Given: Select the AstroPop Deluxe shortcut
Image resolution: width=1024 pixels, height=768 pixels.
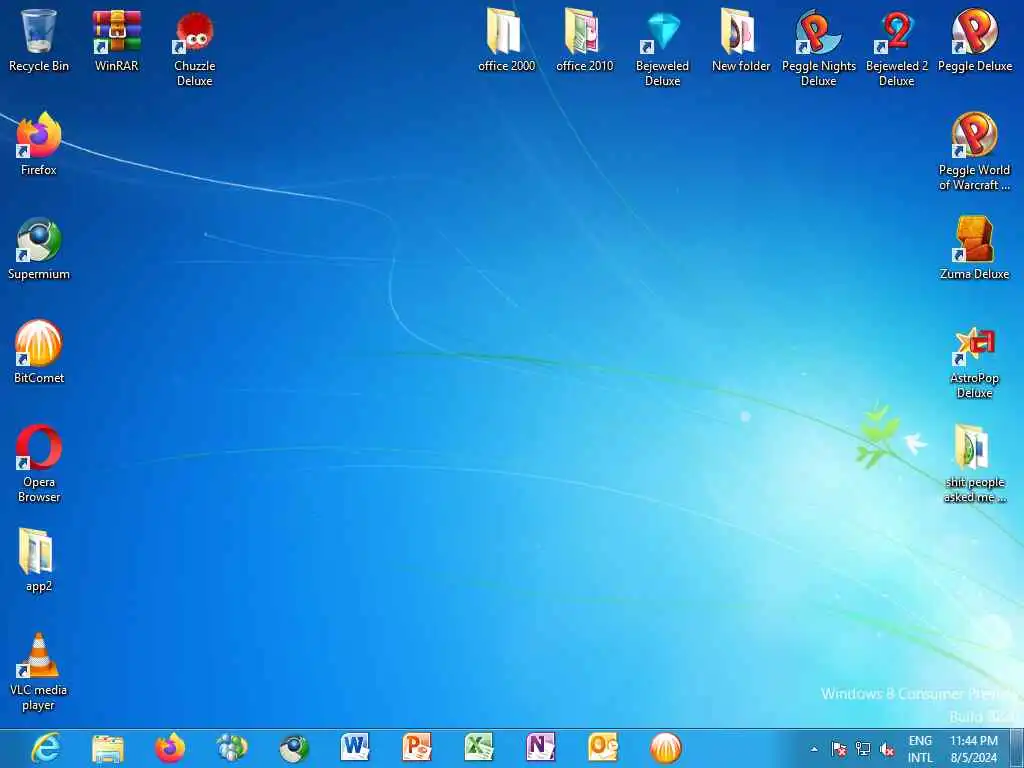Looking at the screenshot, I should pos(974,360).
